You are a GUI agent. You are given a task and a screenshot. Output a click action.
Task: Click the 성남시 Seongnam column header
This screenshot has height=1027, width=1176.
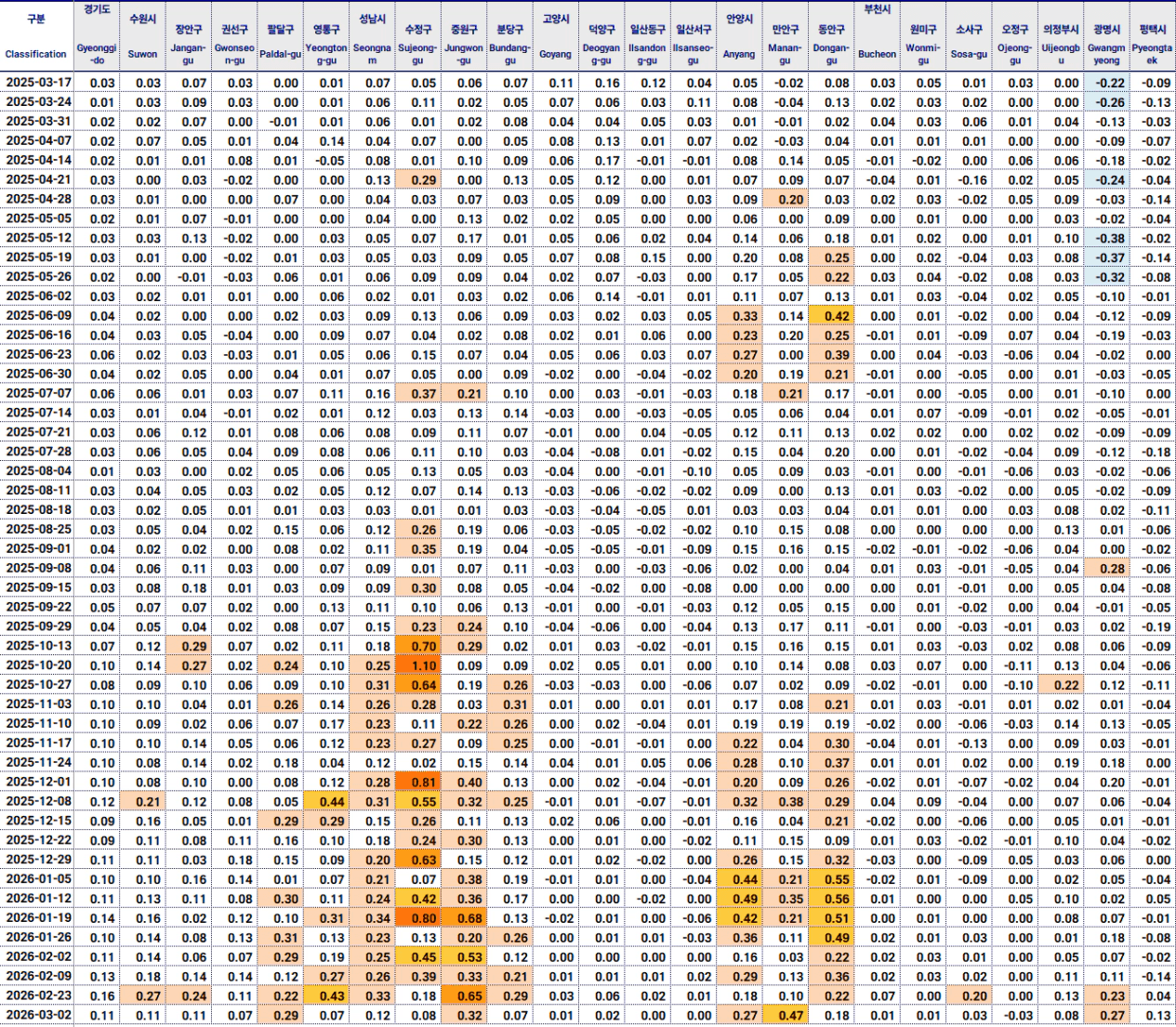tap(372, 36)
